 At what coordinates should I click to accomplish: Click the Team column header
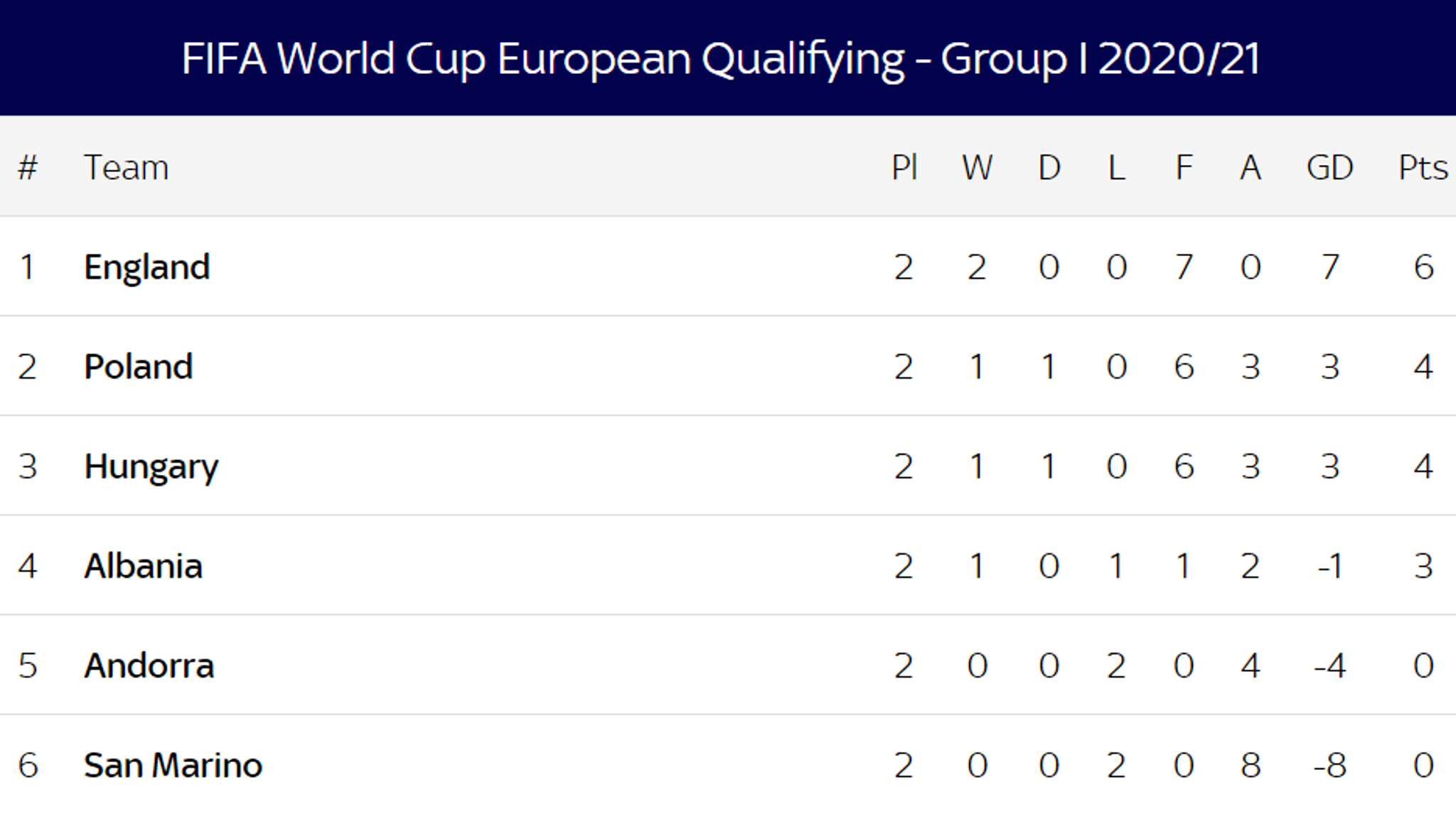click(x=126, y=168)
